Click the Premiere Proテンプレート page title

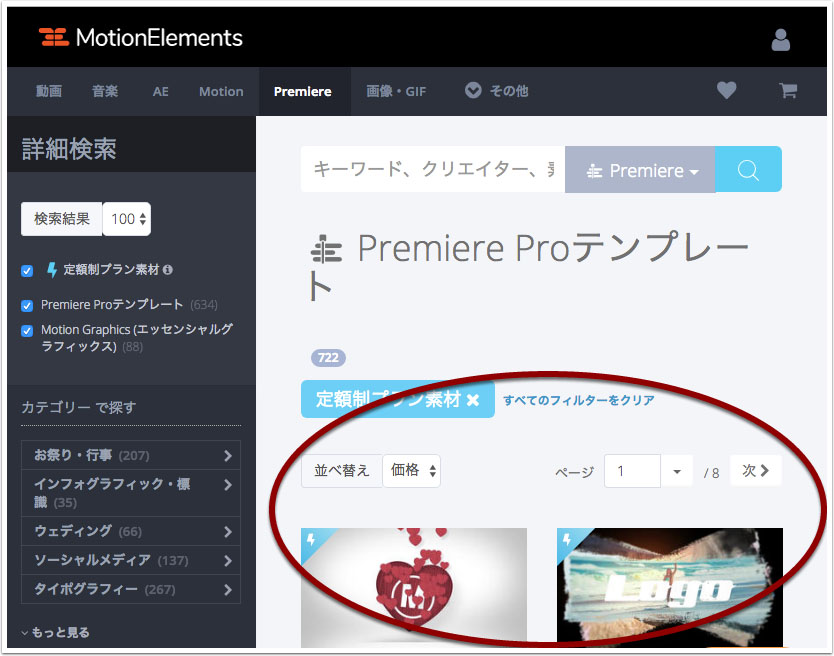pos(529,267)
